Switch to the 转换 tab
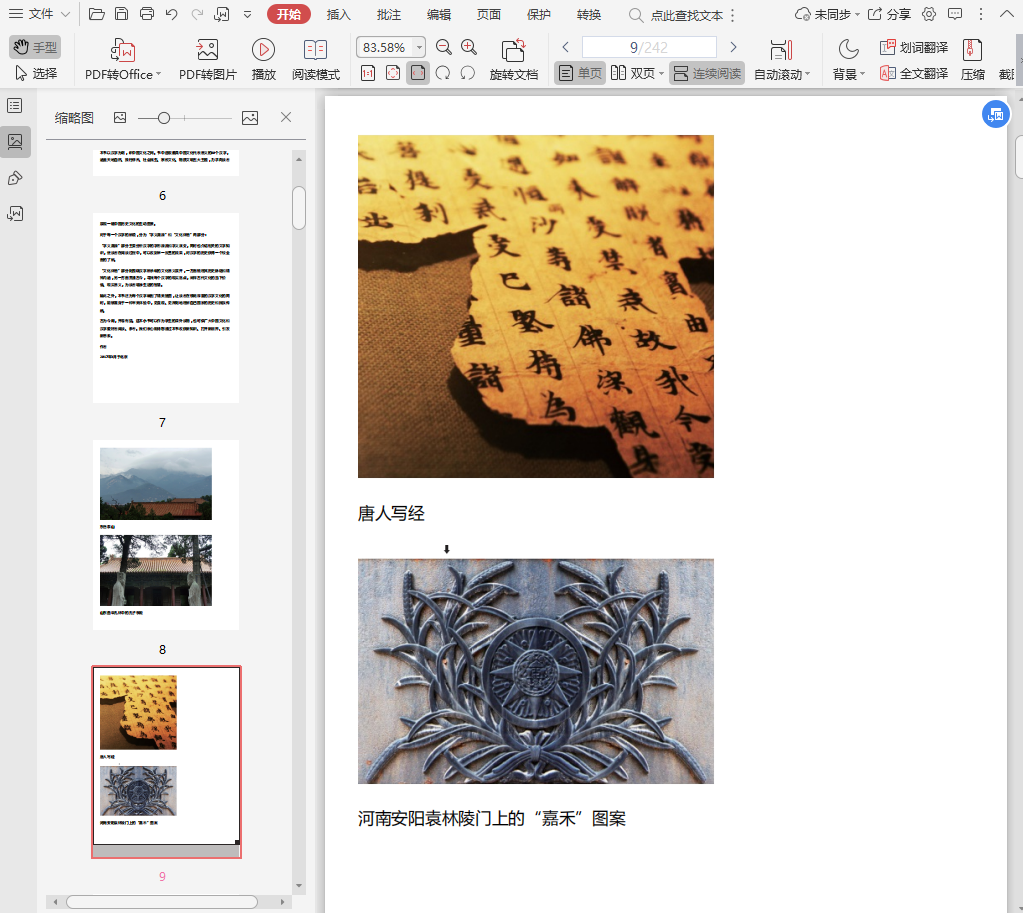The width and height of the screenshot is (1023, 913). point(588,14)
